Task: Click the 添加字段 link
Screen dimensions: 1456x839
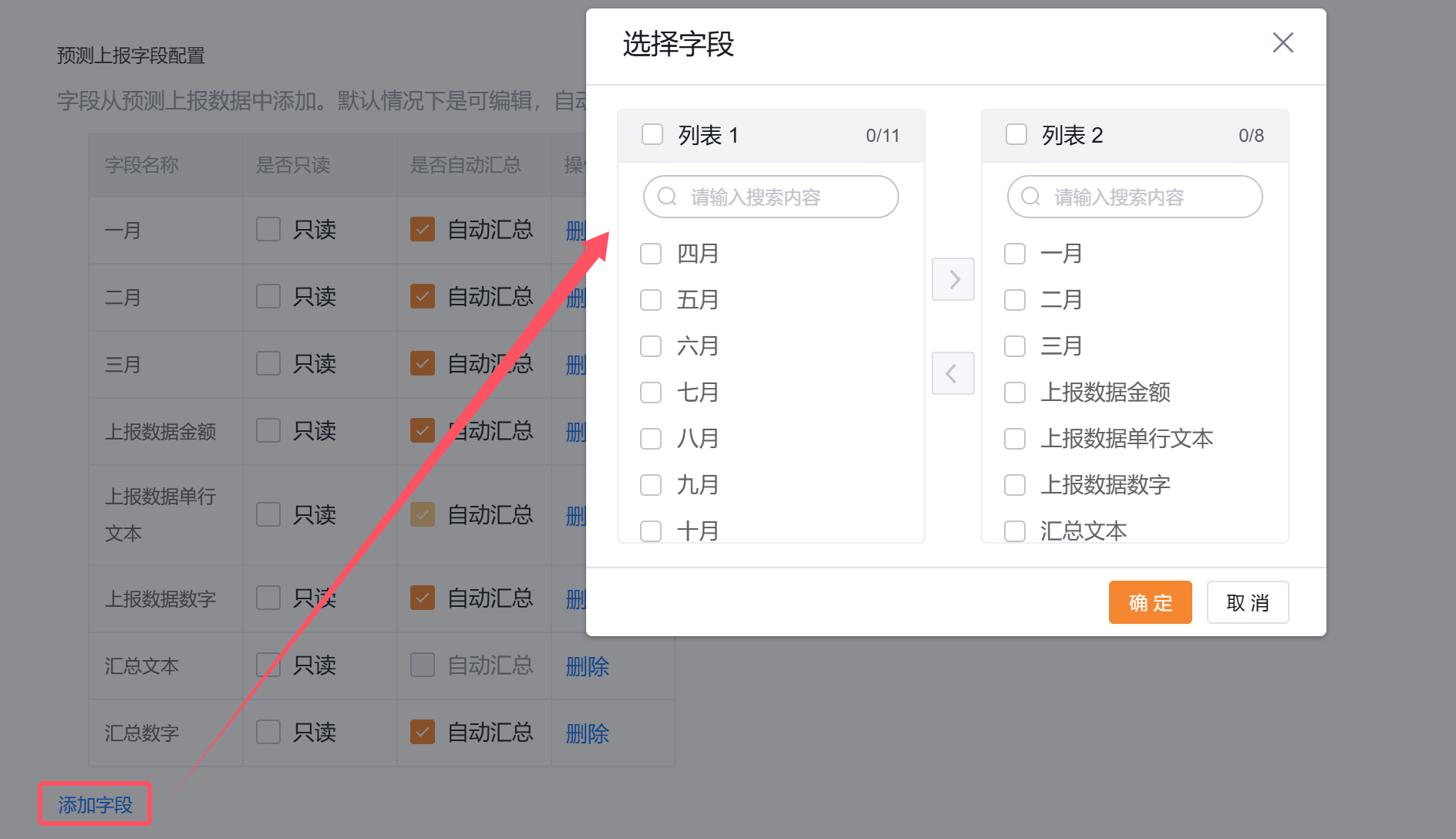Action: [x=96, y=804]
